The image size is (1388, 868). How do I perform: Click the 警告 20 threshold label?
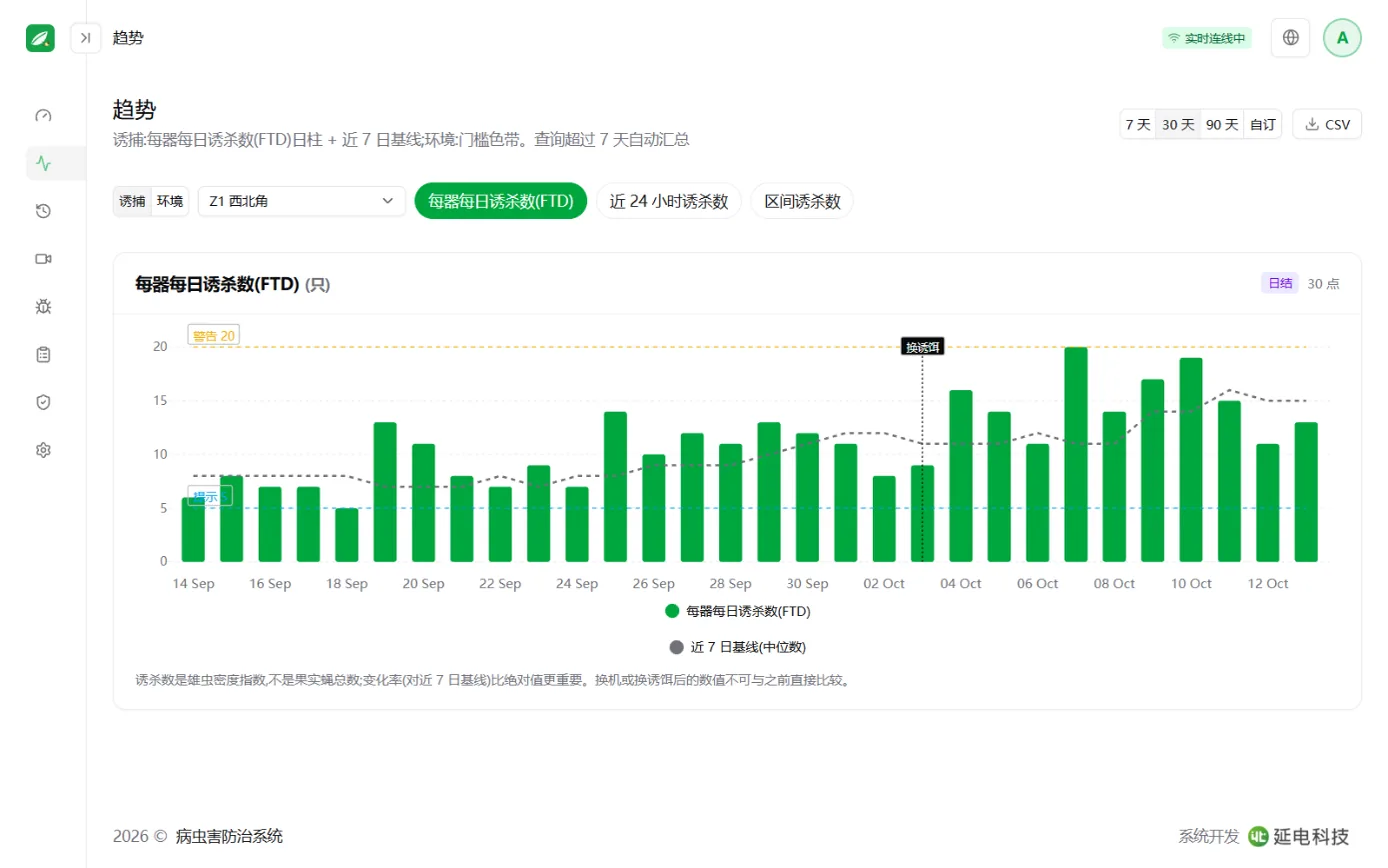point(214,336)
